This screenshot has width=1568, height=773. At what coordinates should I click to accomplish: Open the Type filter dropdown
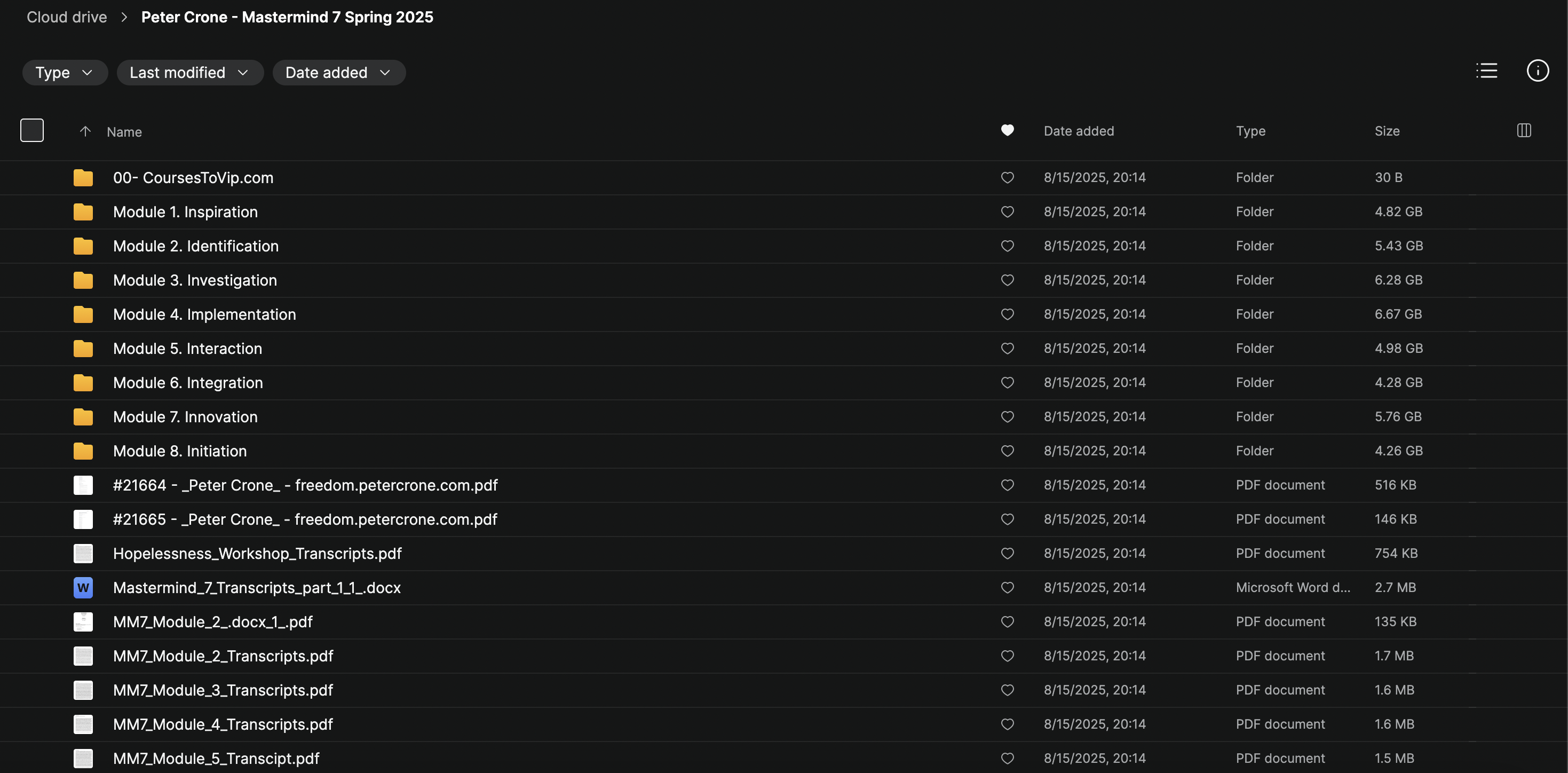pos(65,73)
